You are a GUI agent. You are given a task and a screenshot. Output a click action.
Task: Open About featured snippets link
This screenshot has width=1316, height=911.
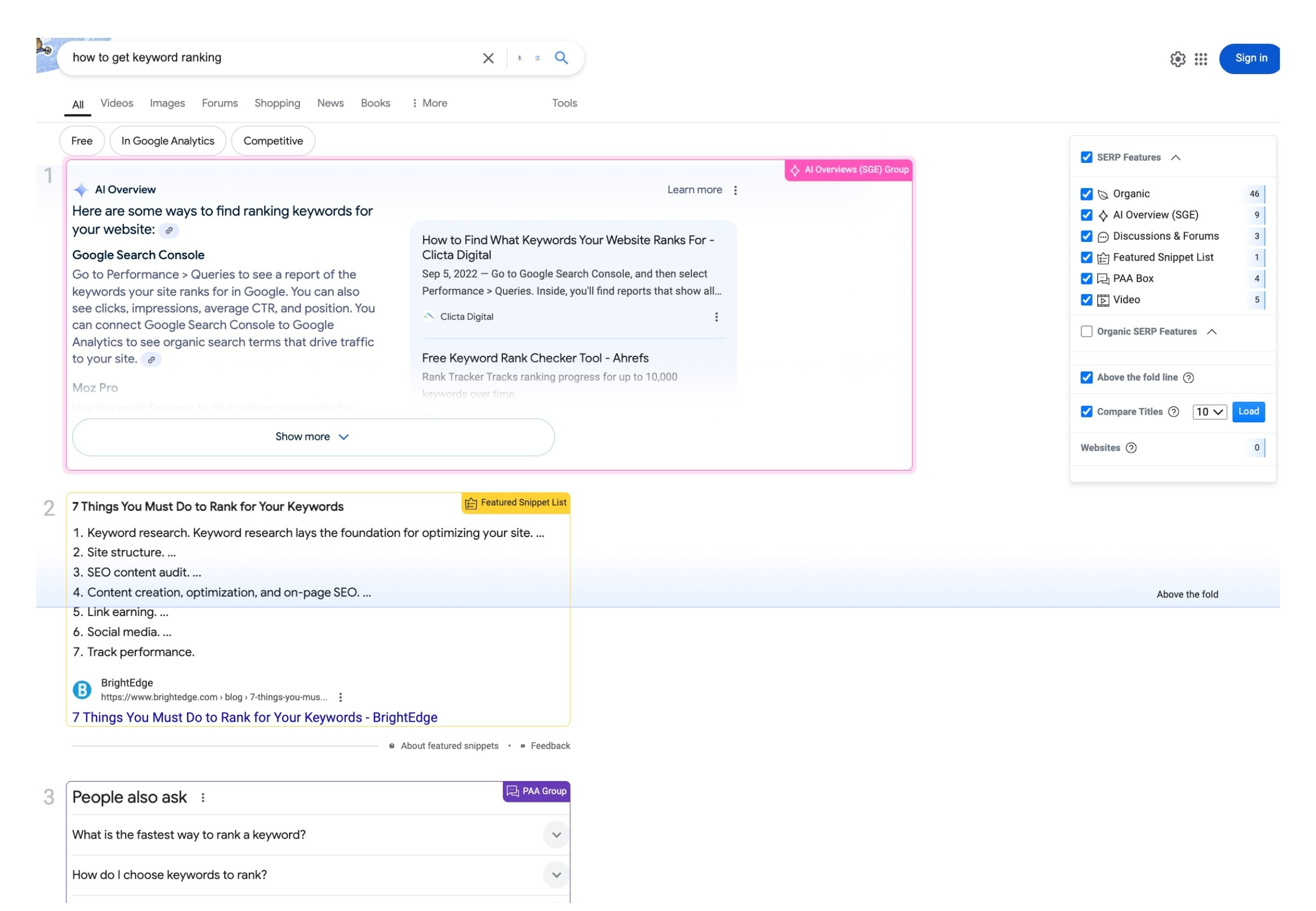449,746
